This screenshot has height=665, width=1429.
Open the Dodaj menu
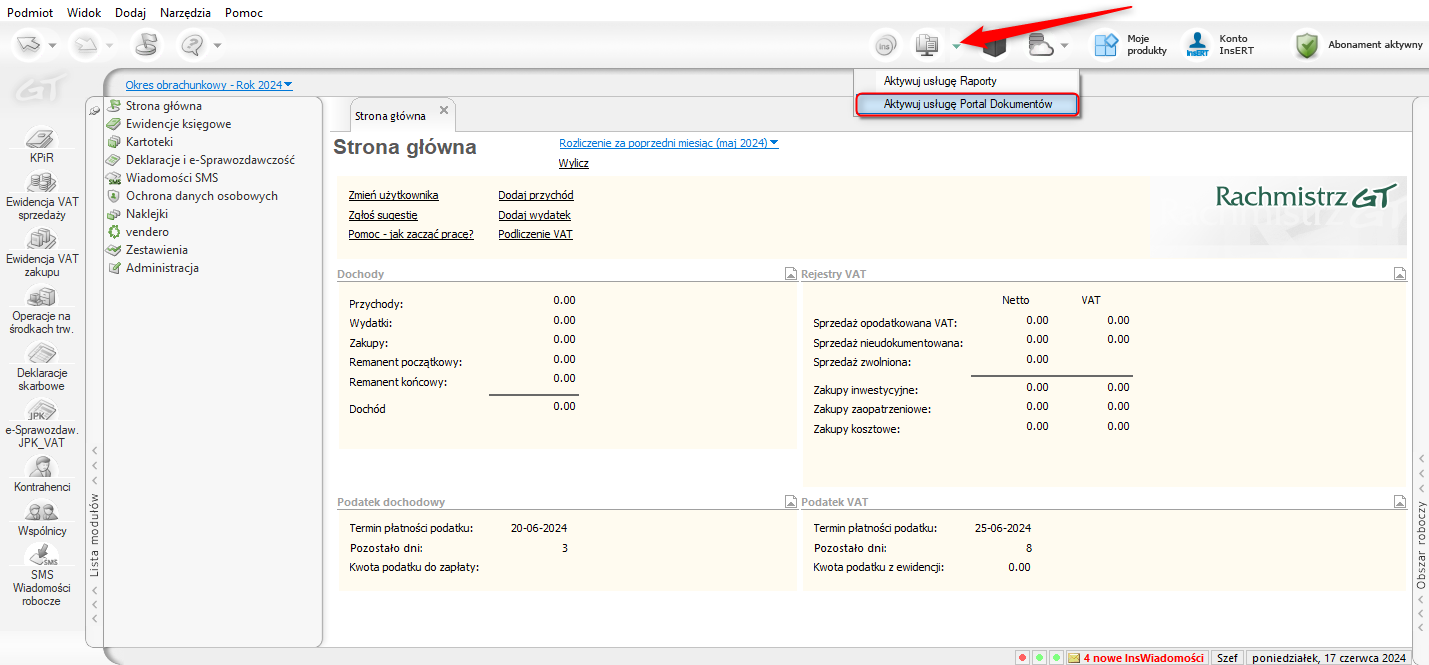(x=130, y=13)
